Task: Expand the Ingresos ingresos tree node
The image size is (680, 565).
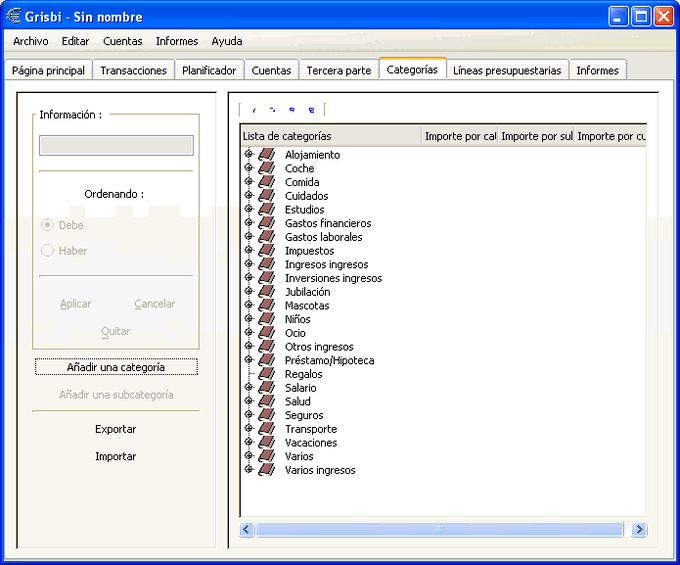Action: [249, 264]
